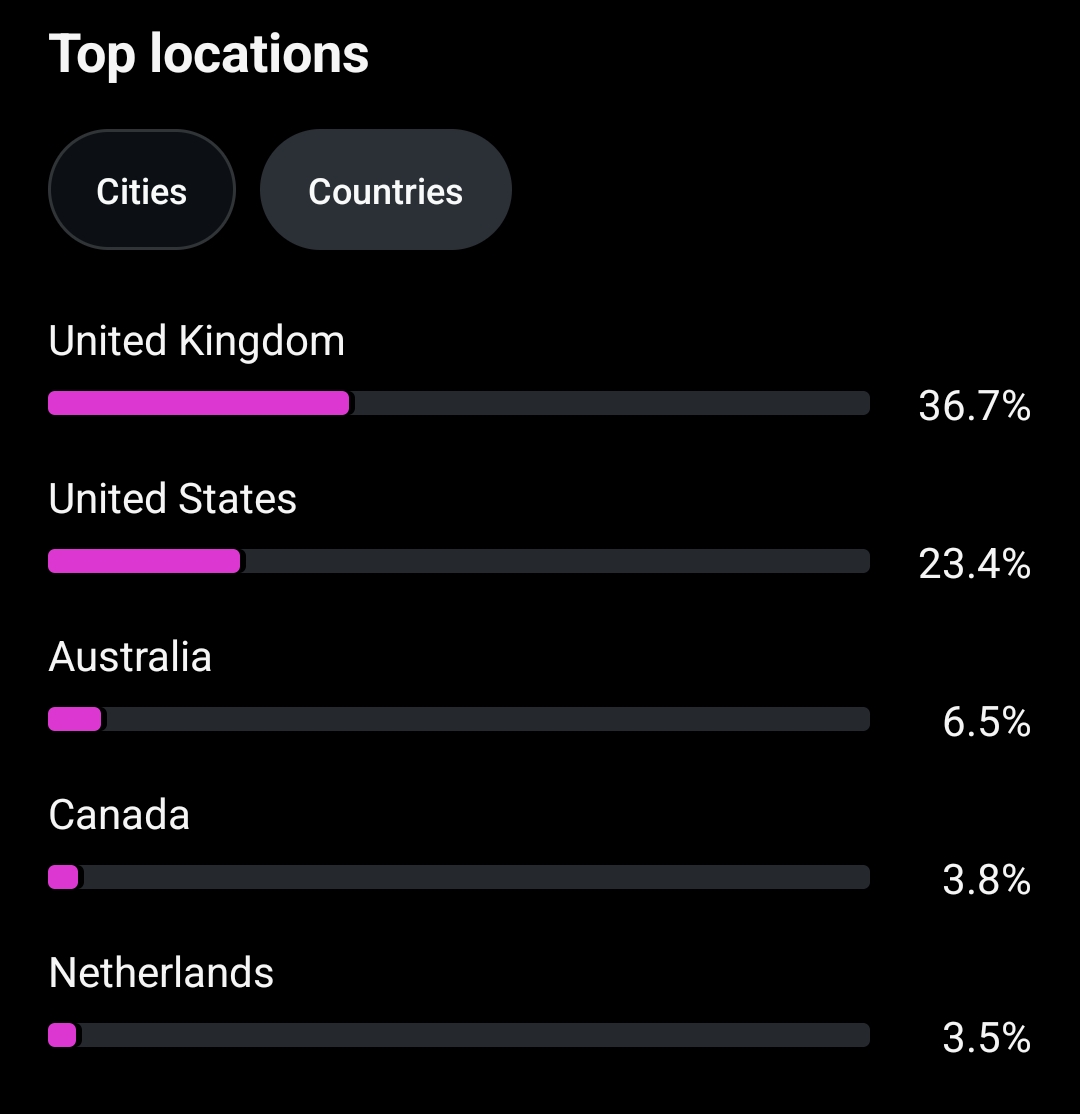1080x1114 pixels.
Task: Click pink filled part of United States bar
Action: tap(144, 561)
